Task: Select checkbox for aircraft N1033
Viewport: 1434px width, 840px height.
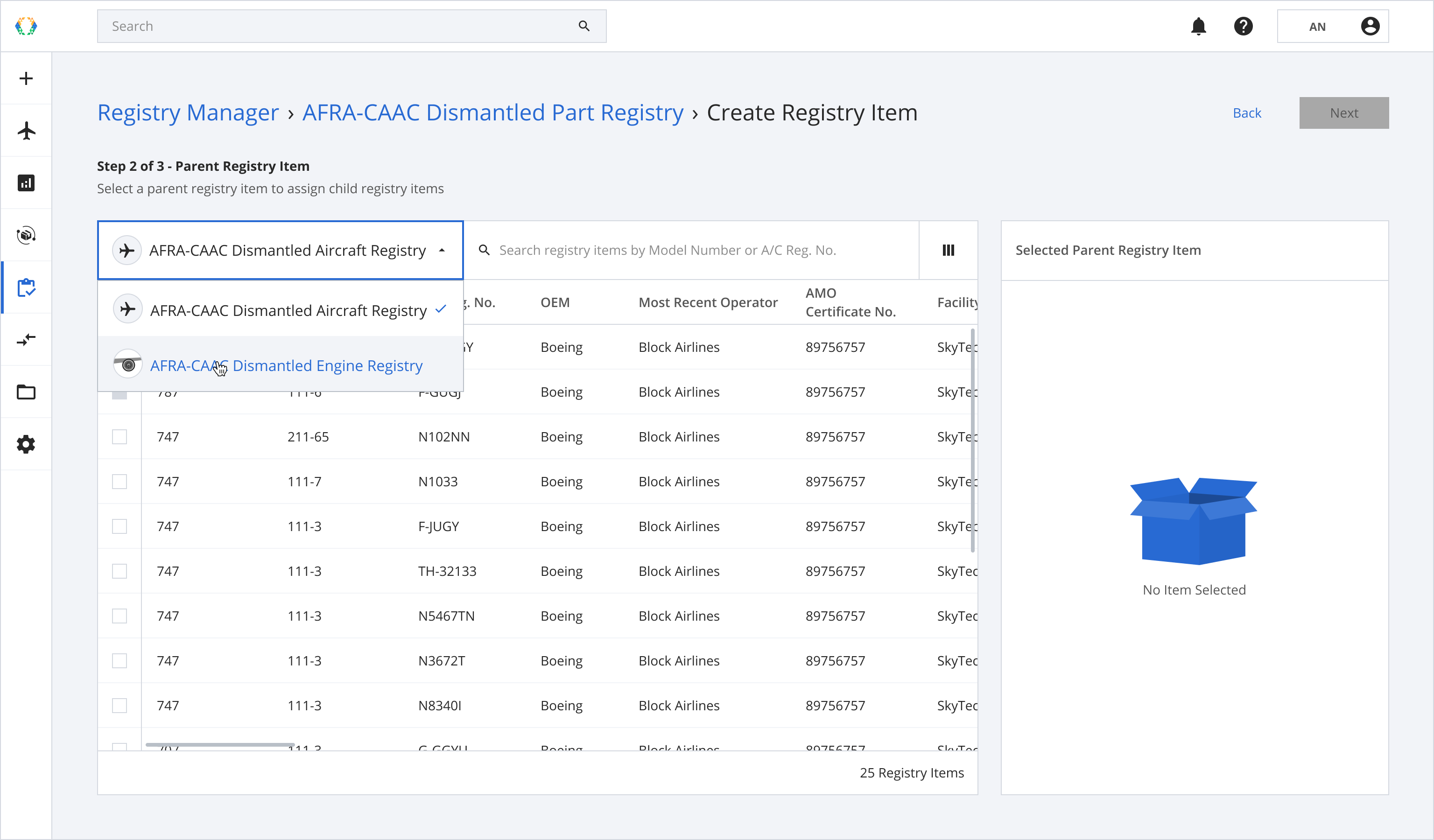Action: (119, 482)
